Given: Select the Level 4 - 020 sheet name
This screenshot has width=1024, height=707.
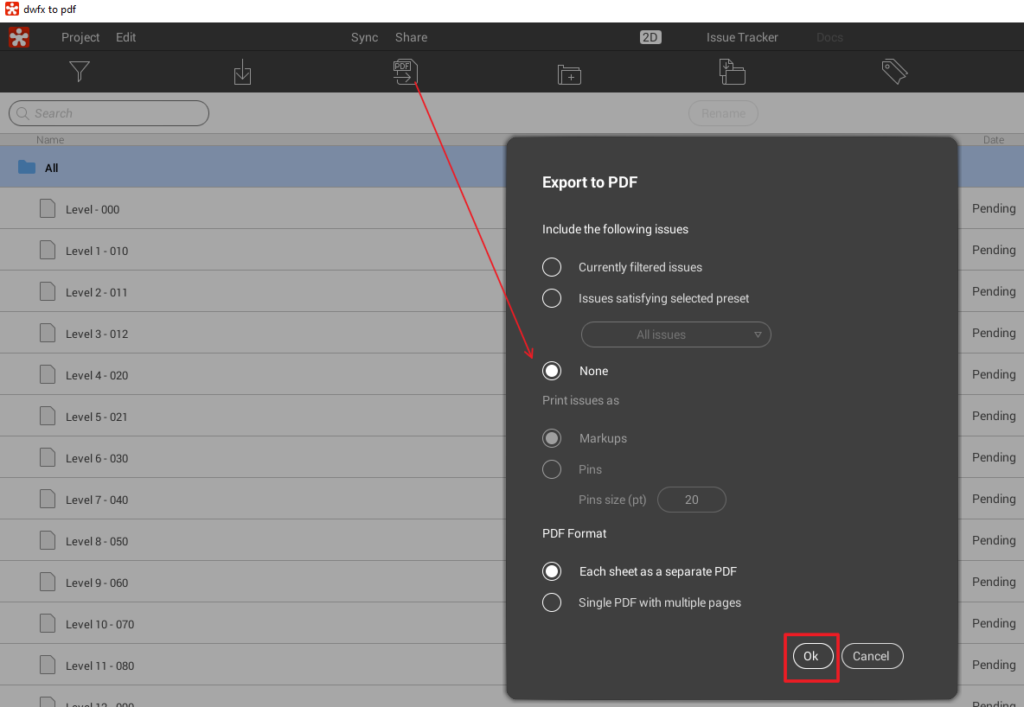Looking at the screenshot, I should tap(97, 375).
